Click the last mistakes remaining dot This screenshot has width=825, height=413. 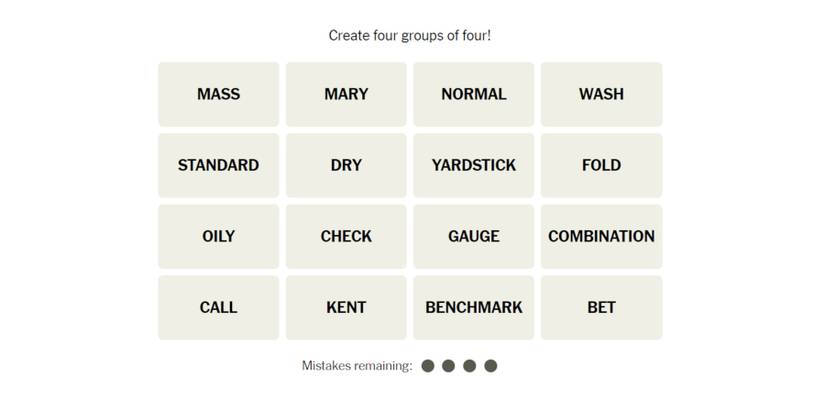[x=491, y=366]
